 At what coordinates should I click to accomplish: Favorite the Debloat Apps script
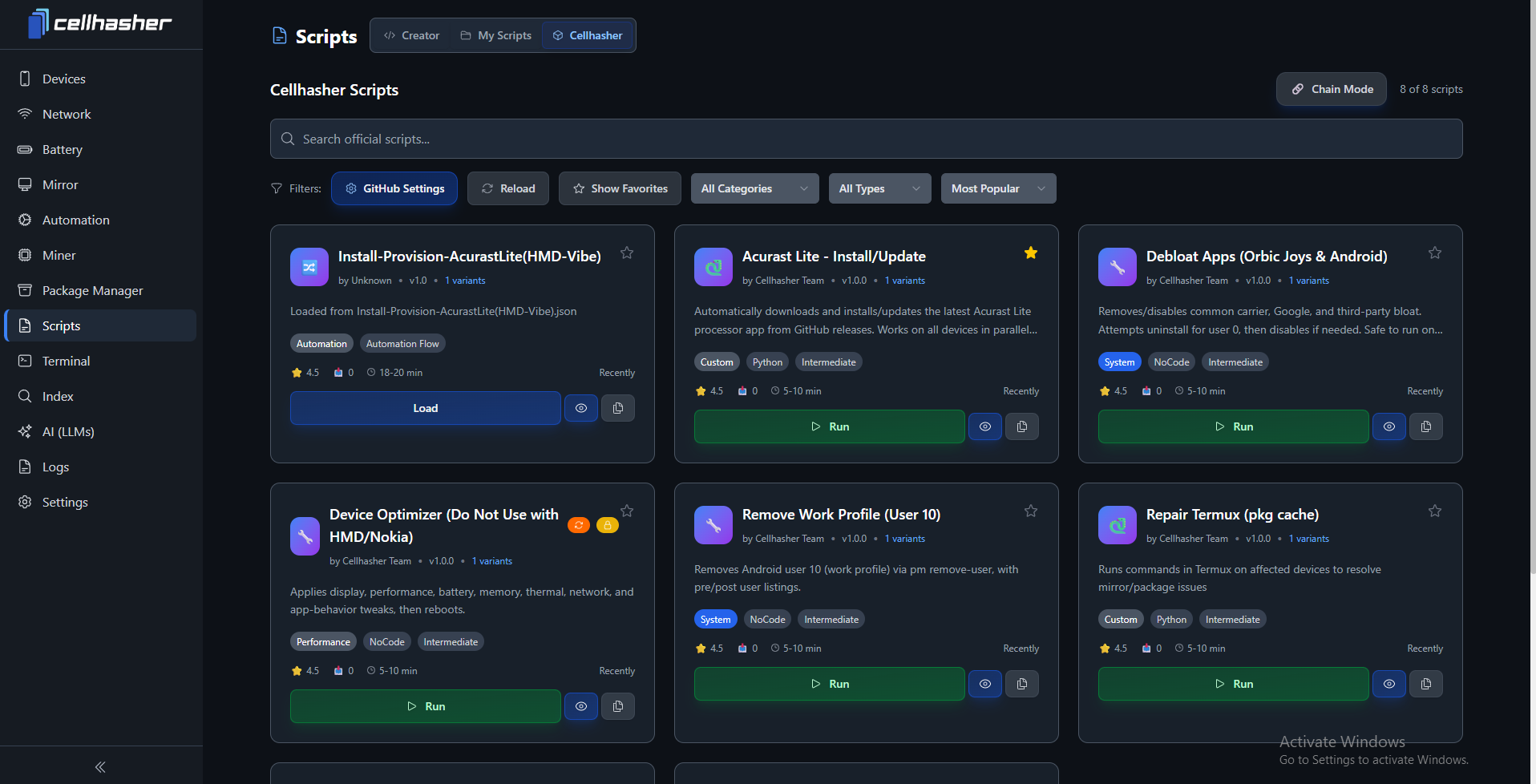1434,253
